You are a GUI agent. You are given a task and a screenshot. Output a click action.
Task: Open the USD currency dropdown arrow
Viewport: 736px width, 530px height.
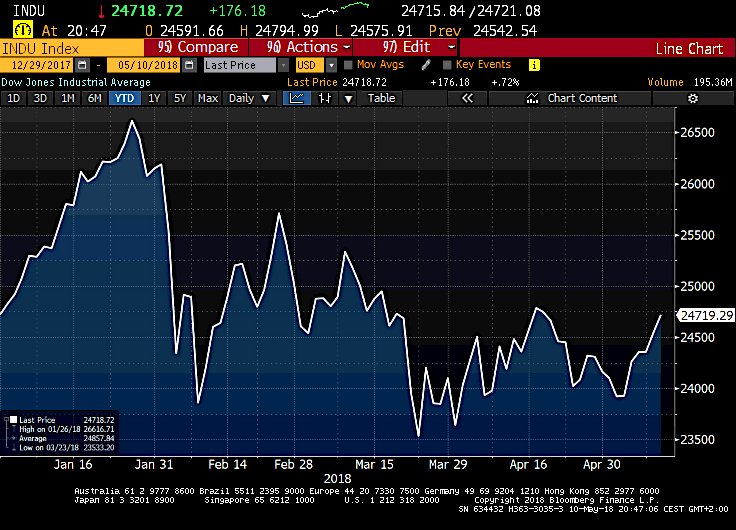click(331, 65)
